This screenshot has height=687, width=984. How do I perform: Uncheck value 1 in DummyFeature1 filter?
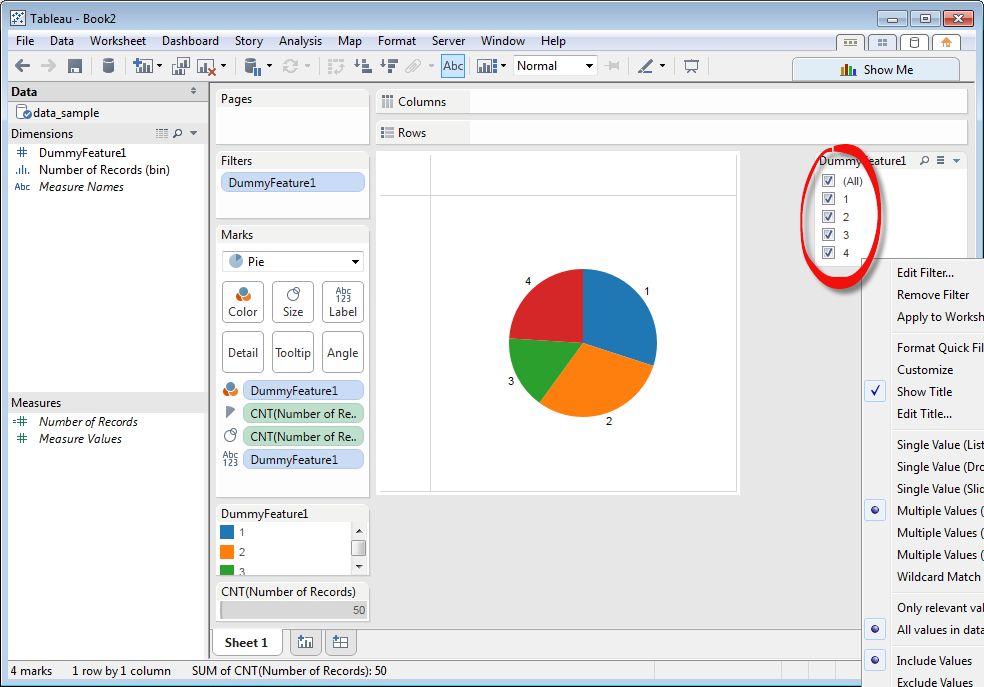pyautogui.click(x=828, y=199)
